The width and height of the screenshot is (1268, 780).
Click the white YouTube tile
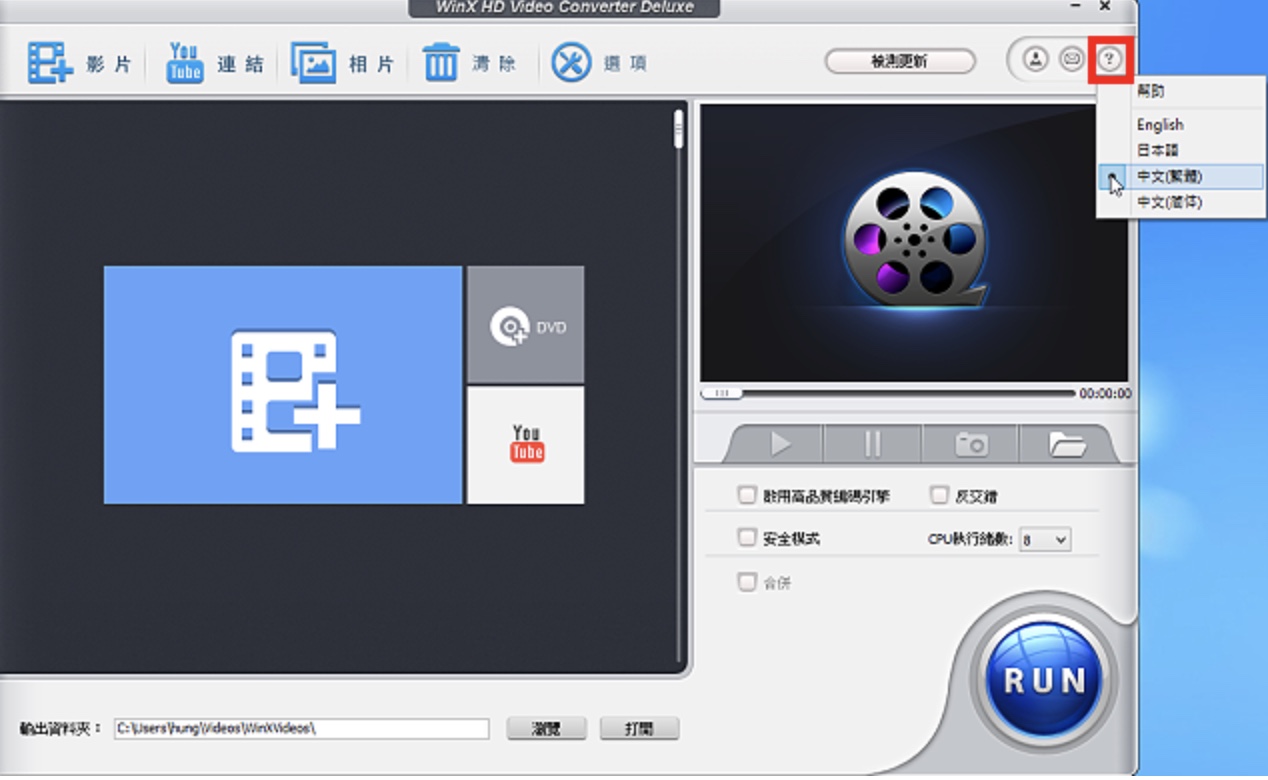tap(526, 445)
